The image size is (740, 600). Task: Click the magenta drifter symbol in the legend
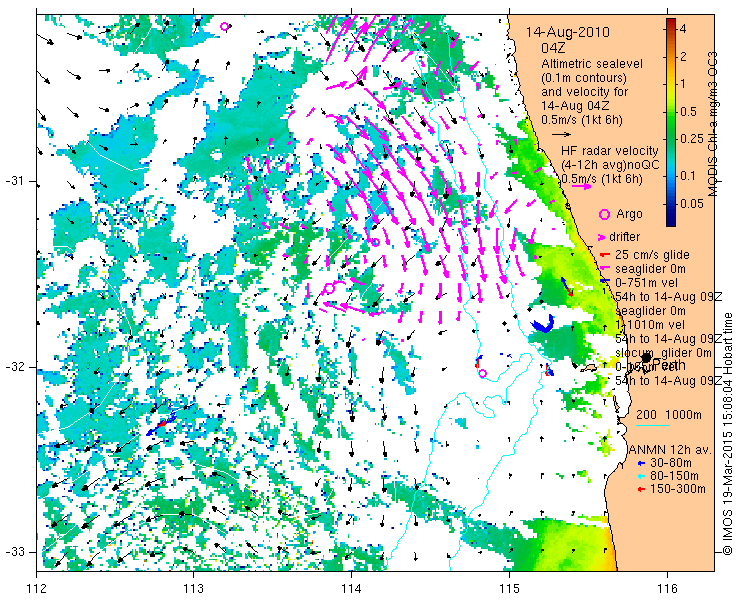click(x=602, y=237)
